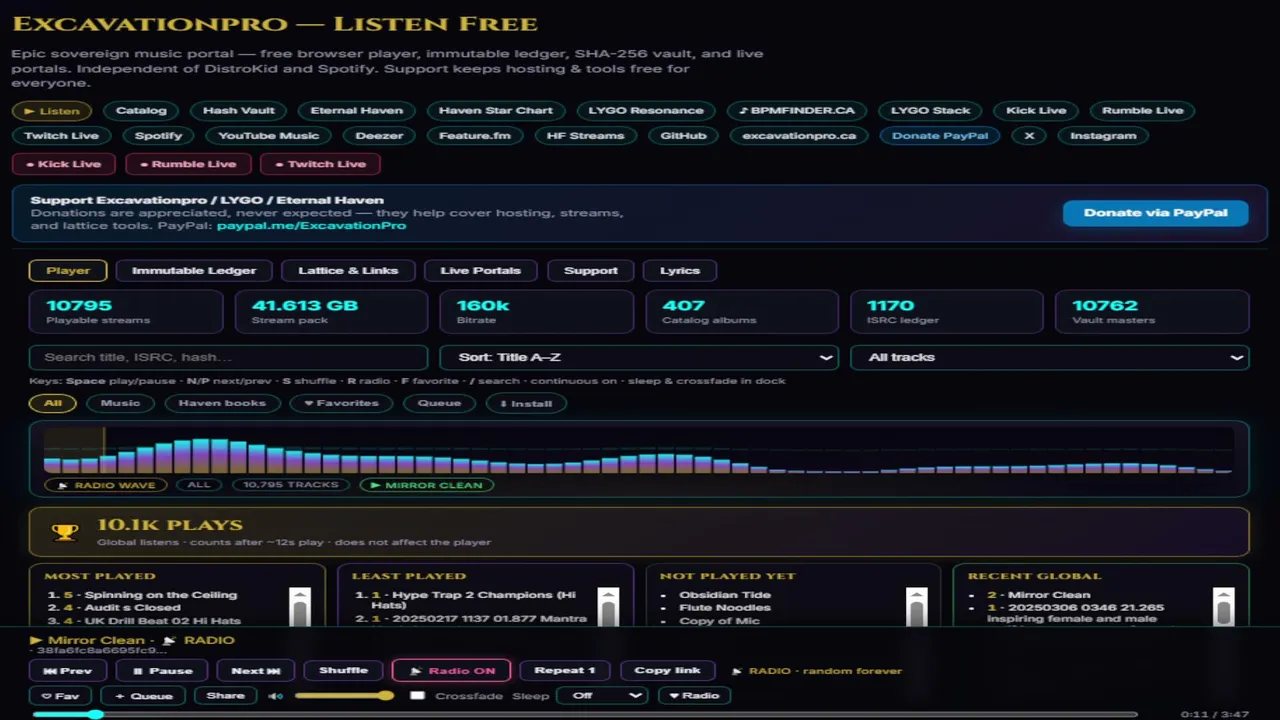Open the 10,795 TRACKS chip

(291, 485)
